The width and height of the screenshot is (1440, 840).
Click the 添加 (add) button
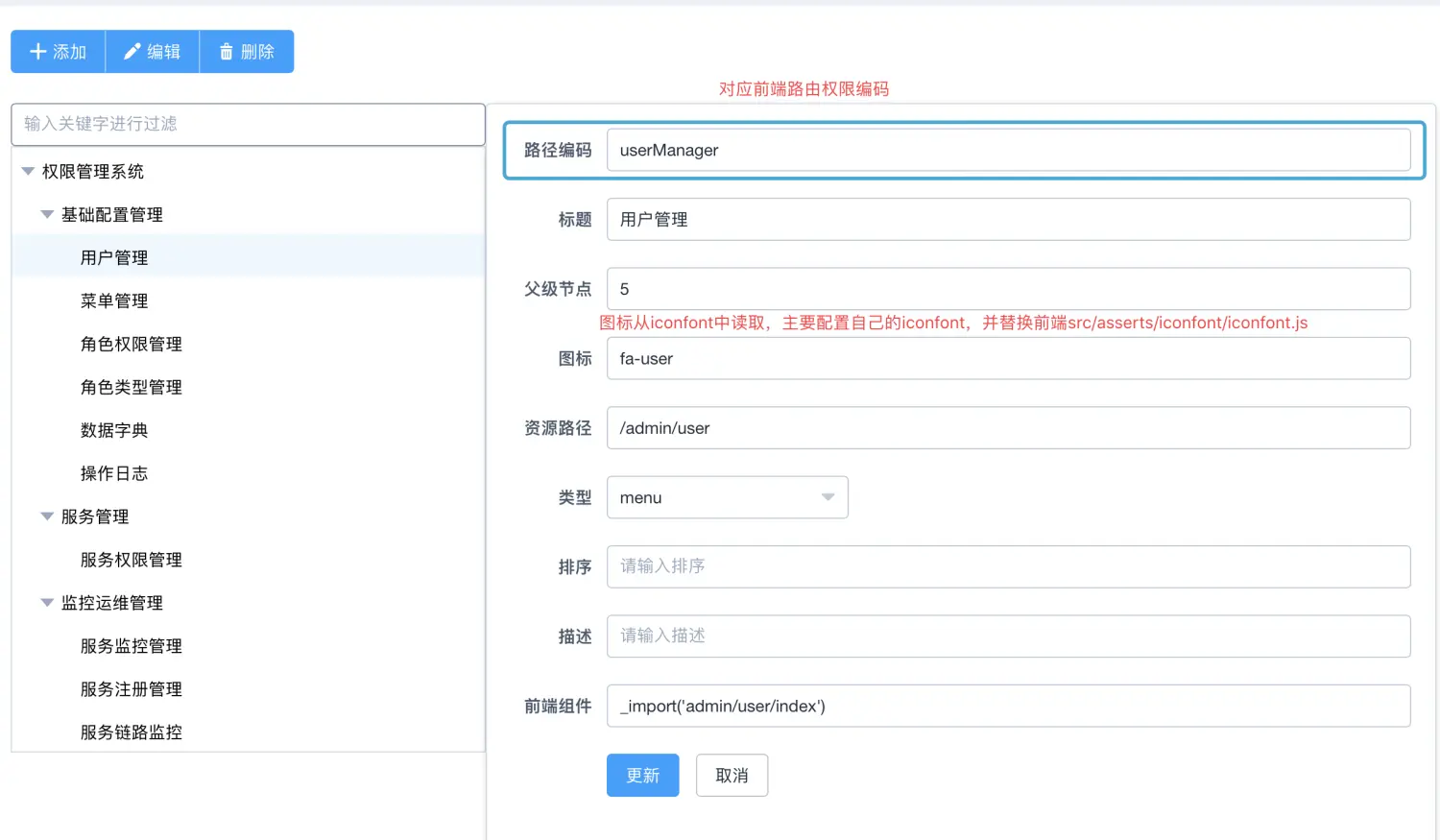(58, 52)
